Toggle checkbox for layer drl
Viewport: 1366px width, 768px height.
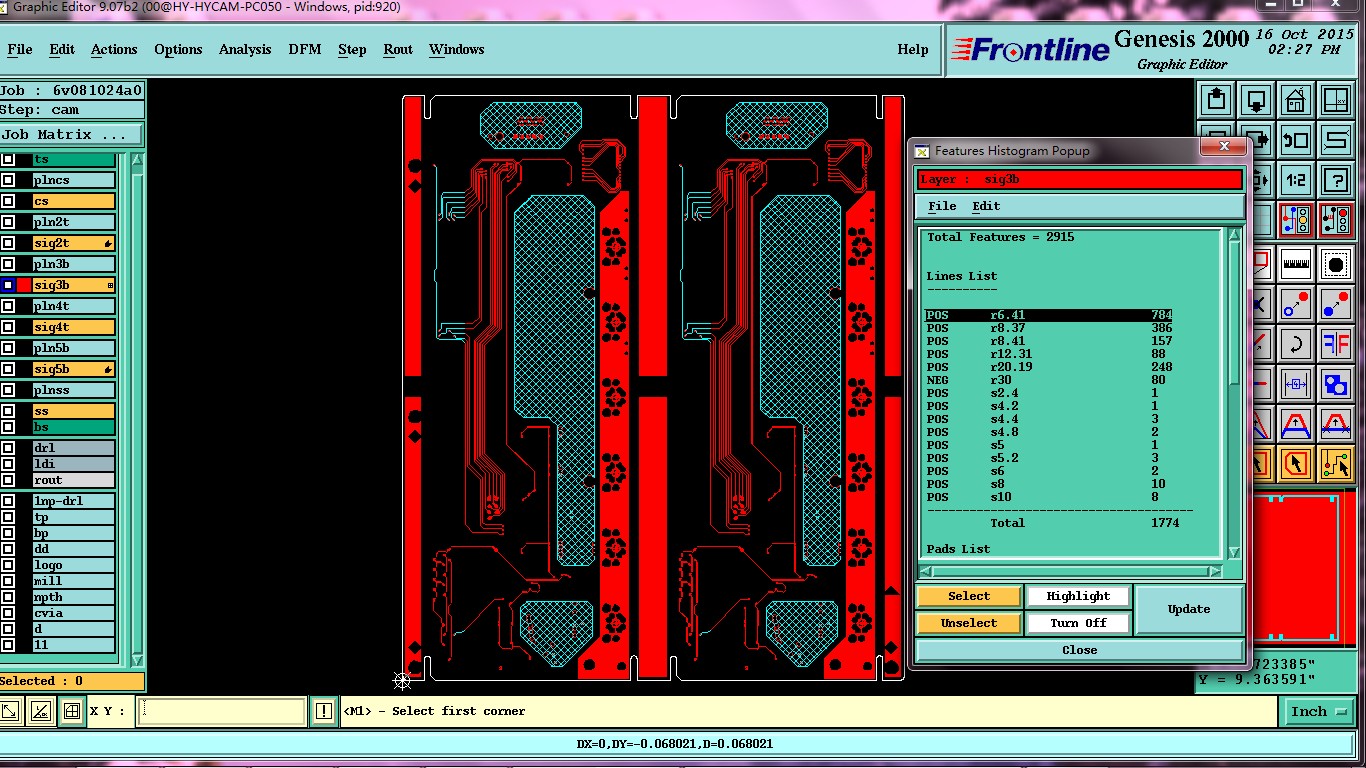click(8, 448)
